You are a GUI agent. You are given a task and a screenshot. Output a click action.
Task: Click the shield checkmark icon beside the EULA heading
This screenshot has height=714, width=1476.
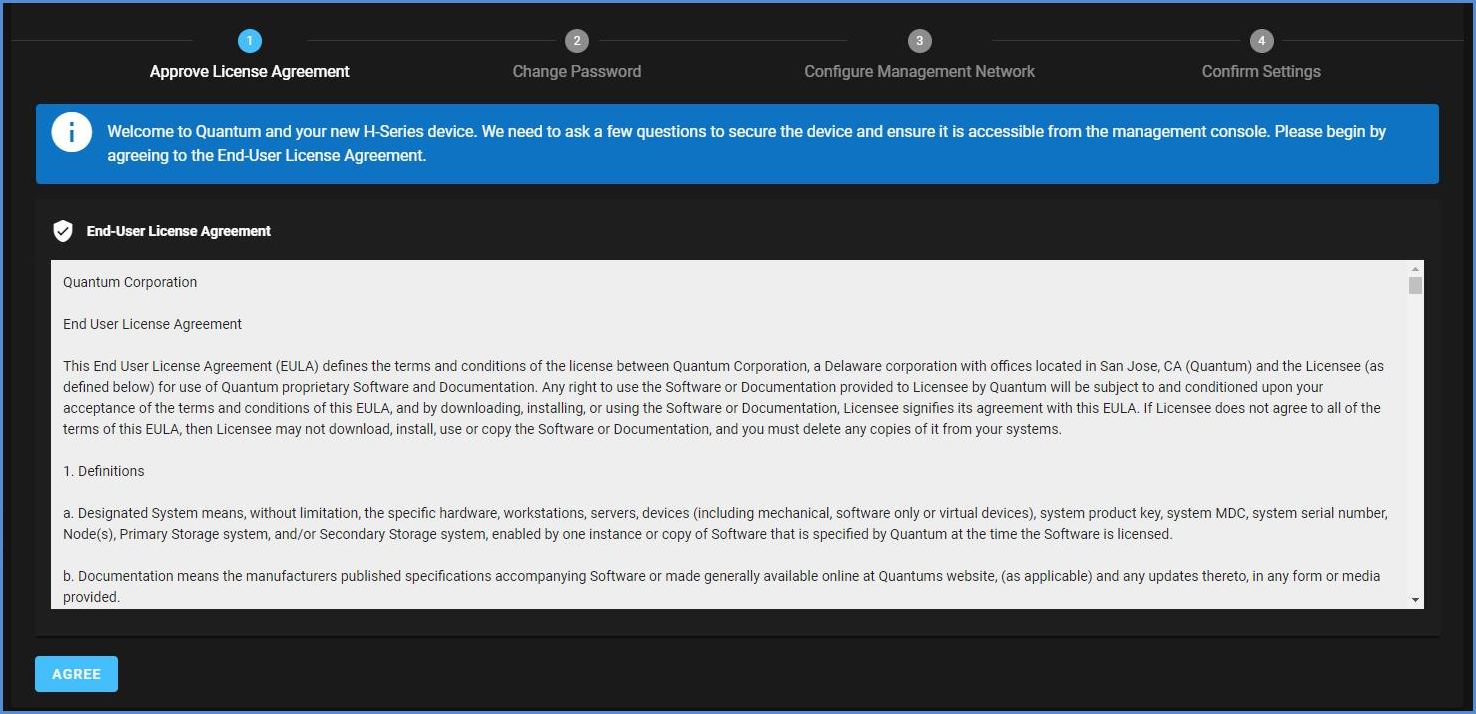(63, 231)
